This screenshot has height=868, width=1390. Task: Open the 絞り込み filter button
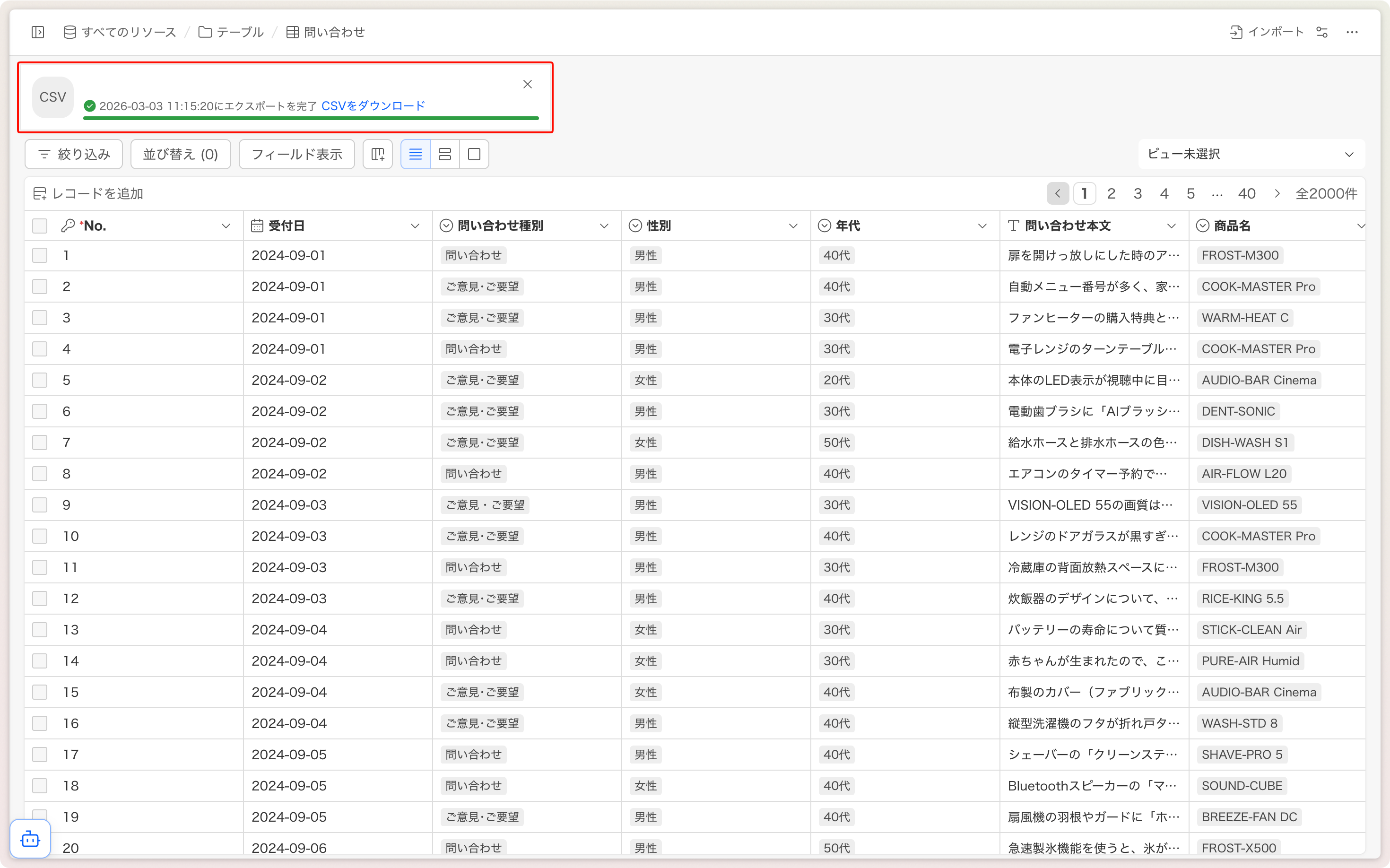[74, 154]
